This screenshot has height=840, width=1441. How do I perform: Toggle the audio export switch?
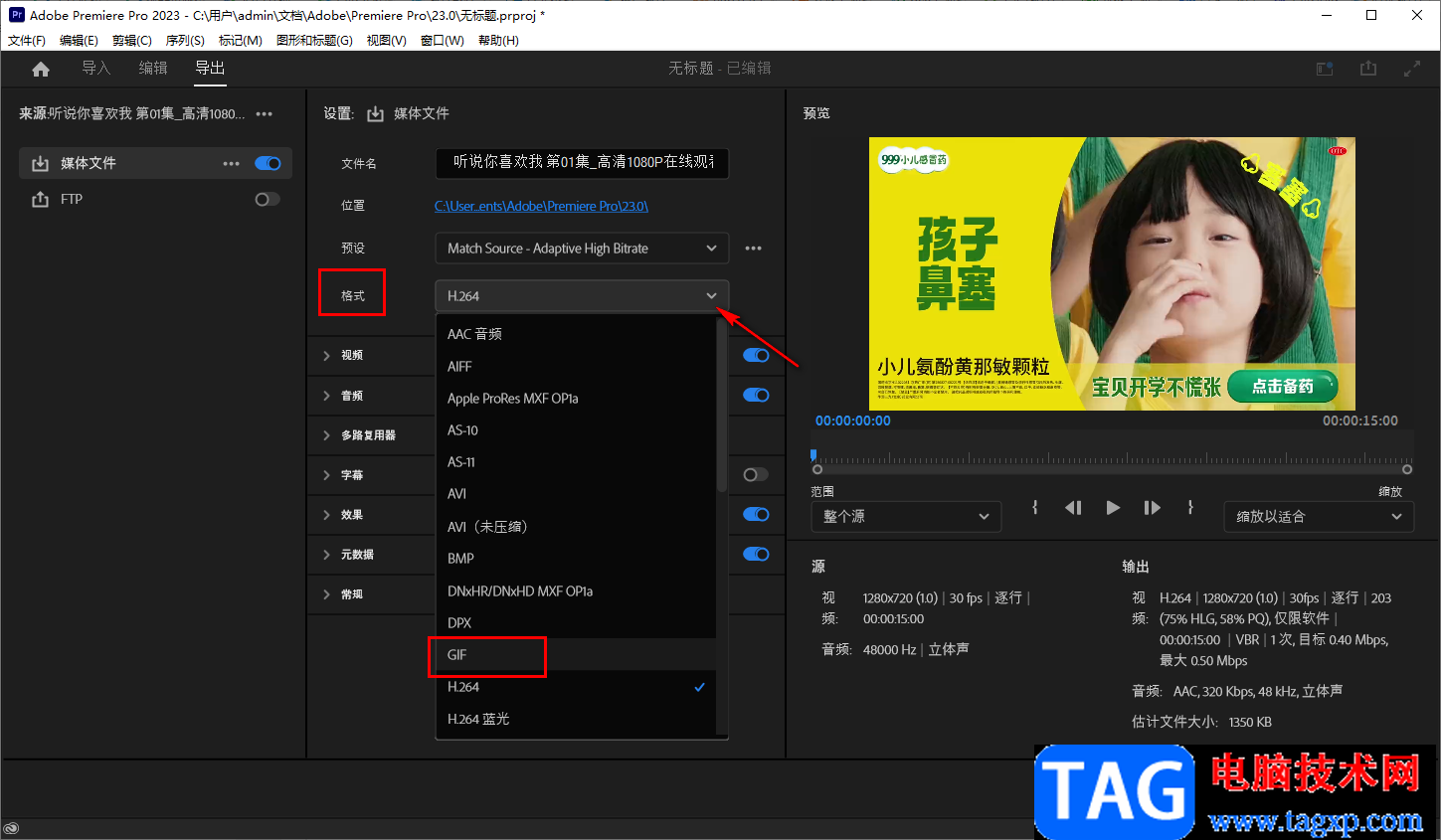756,395
